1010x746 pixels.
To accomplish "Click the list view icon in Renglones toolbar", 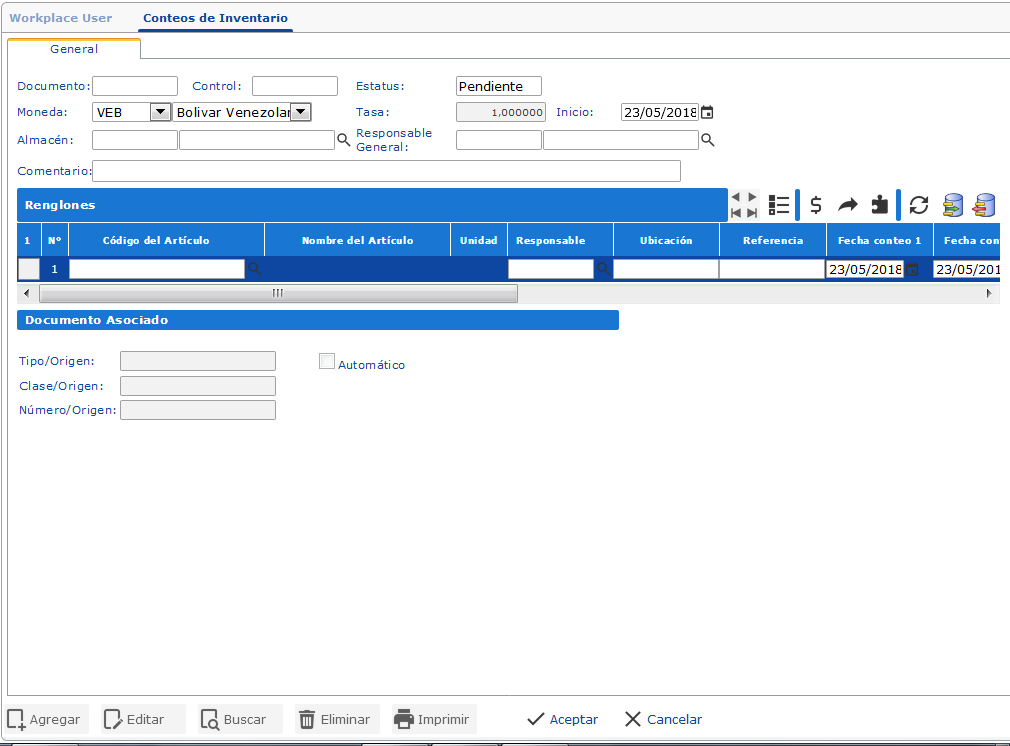I will tap(779, 205).
